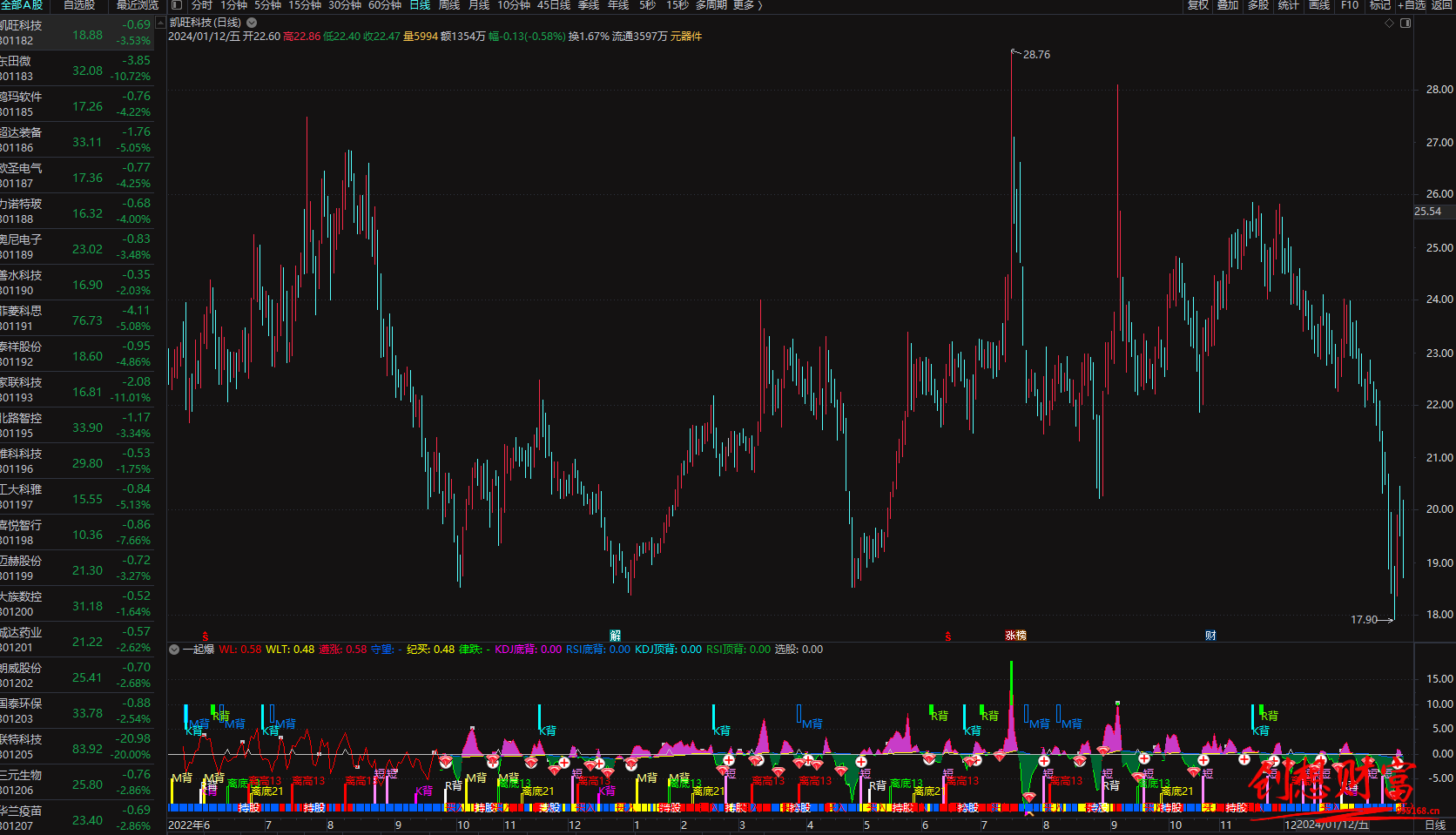Open dropdown arrow beside 凯旺科技(日线) title
This screenshot has height=835, width=1456.
(x=252, y=23)
